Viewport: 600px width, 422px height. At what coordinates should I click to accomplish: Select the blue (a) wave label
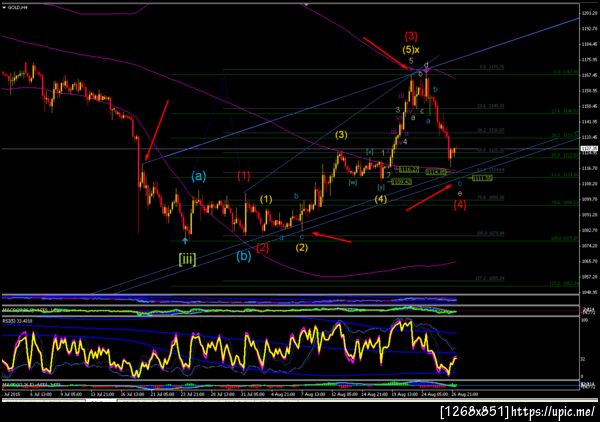point(199,176)
